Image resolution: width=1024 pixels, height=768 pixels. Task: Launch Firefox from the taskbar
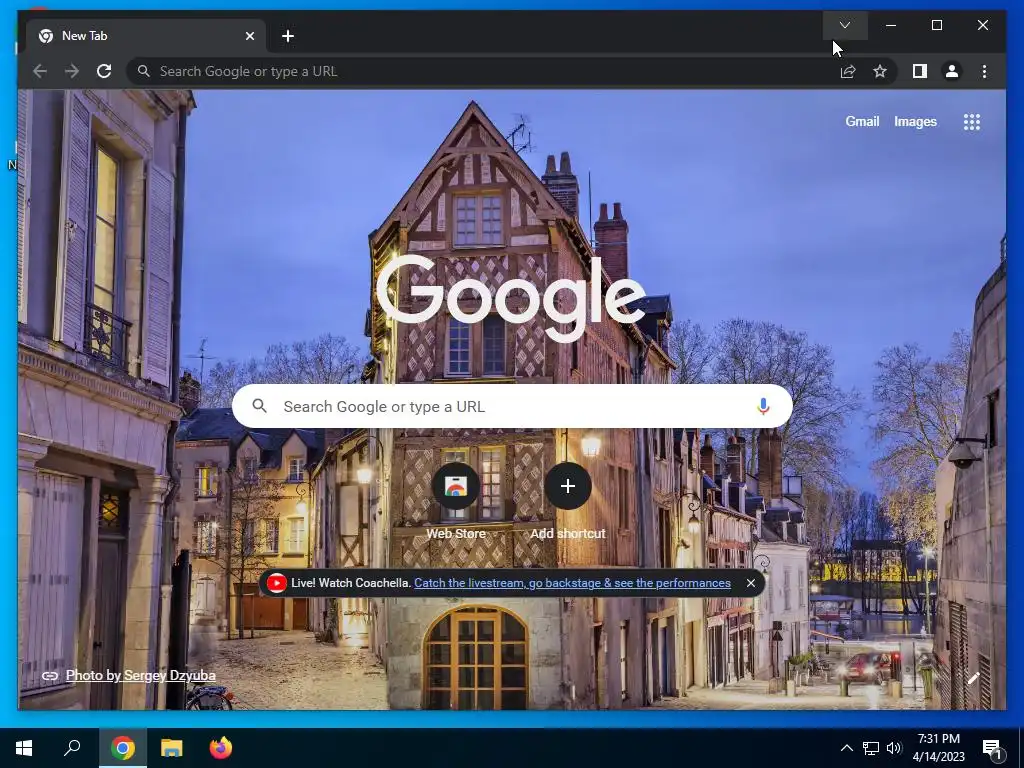tap(221, 748)
